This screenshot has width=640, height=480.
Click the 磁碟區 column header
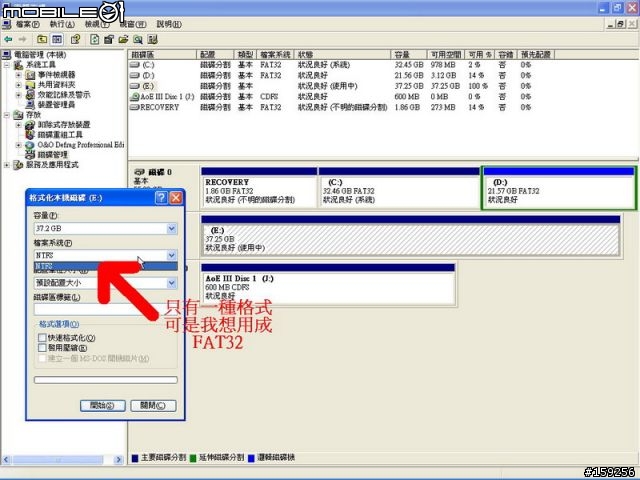tap(162, 55)
